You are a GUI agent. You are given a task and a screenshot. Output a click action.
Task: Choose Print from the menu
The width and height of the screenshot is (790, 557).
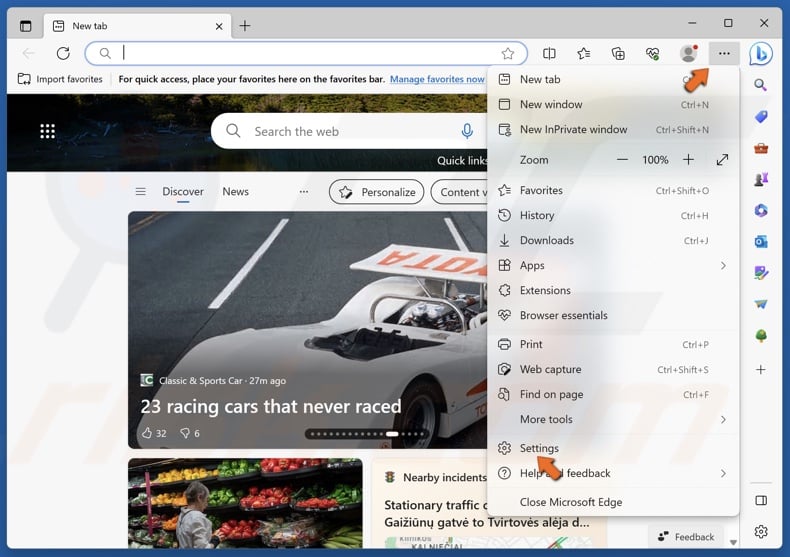613,344
